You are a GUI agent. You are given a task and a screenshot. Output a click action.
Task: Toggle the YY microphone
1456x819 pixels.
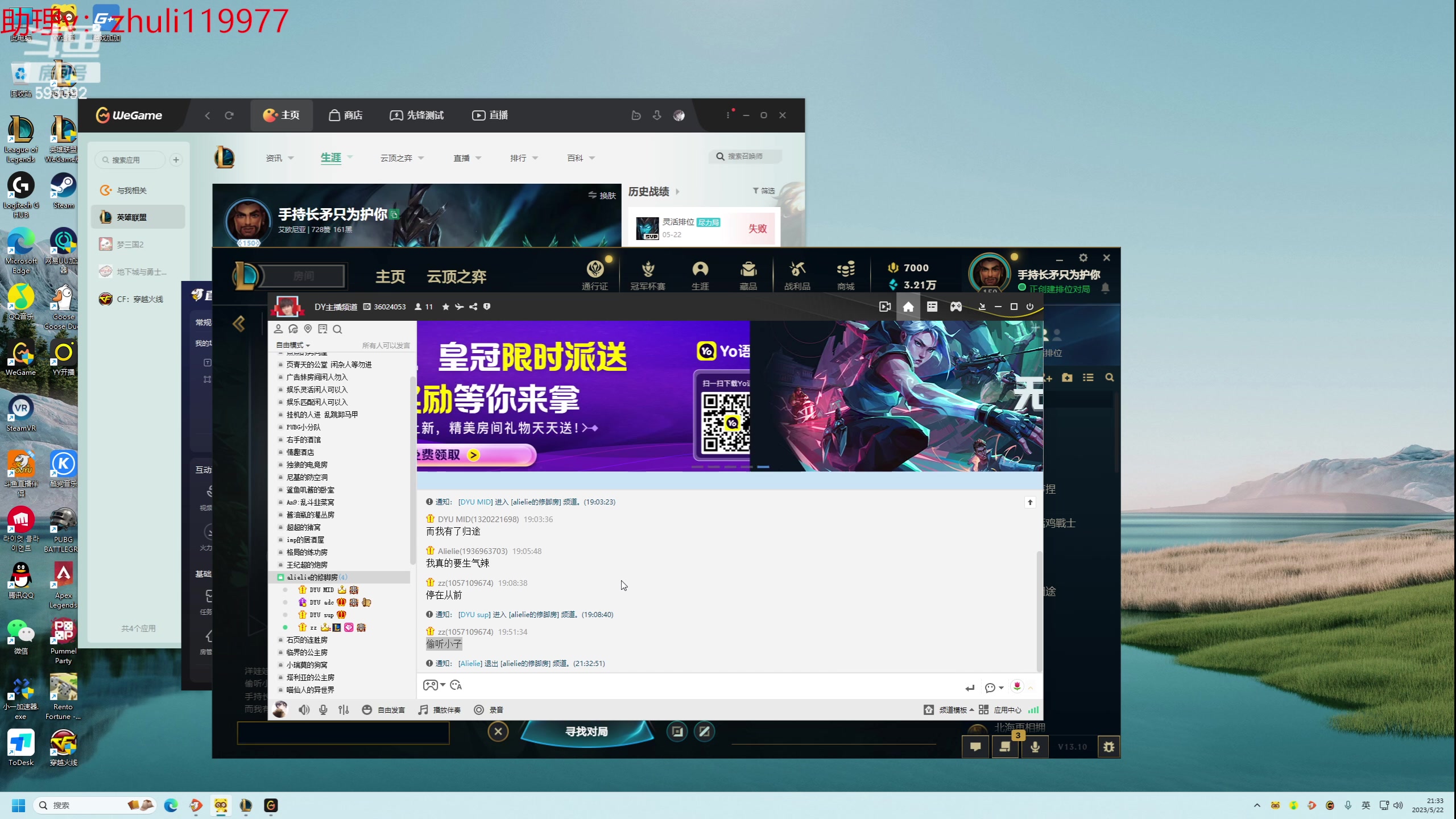click(x=323, y=709)
